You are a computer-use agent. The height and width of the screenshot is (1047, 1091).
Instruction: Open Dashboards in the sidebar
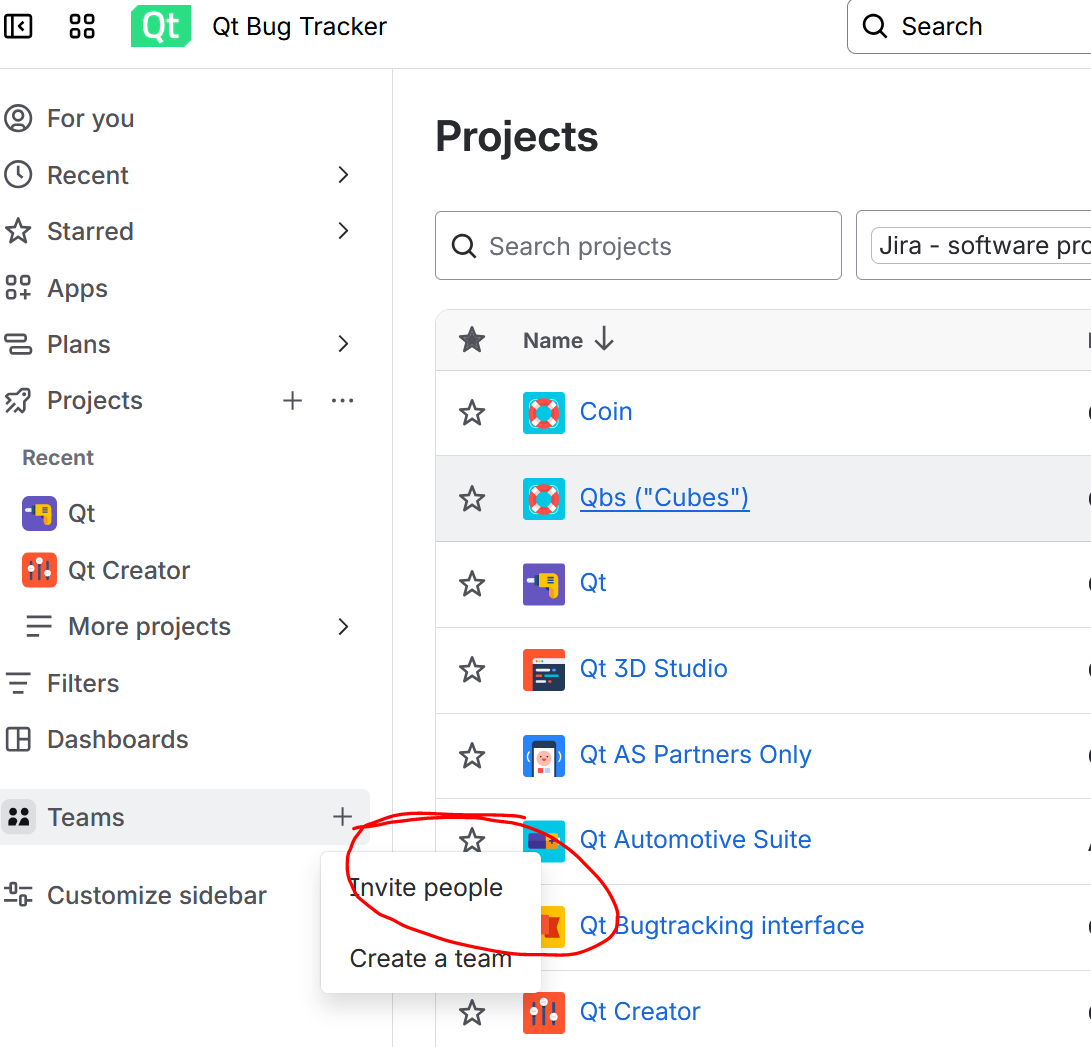pos(118,740)
